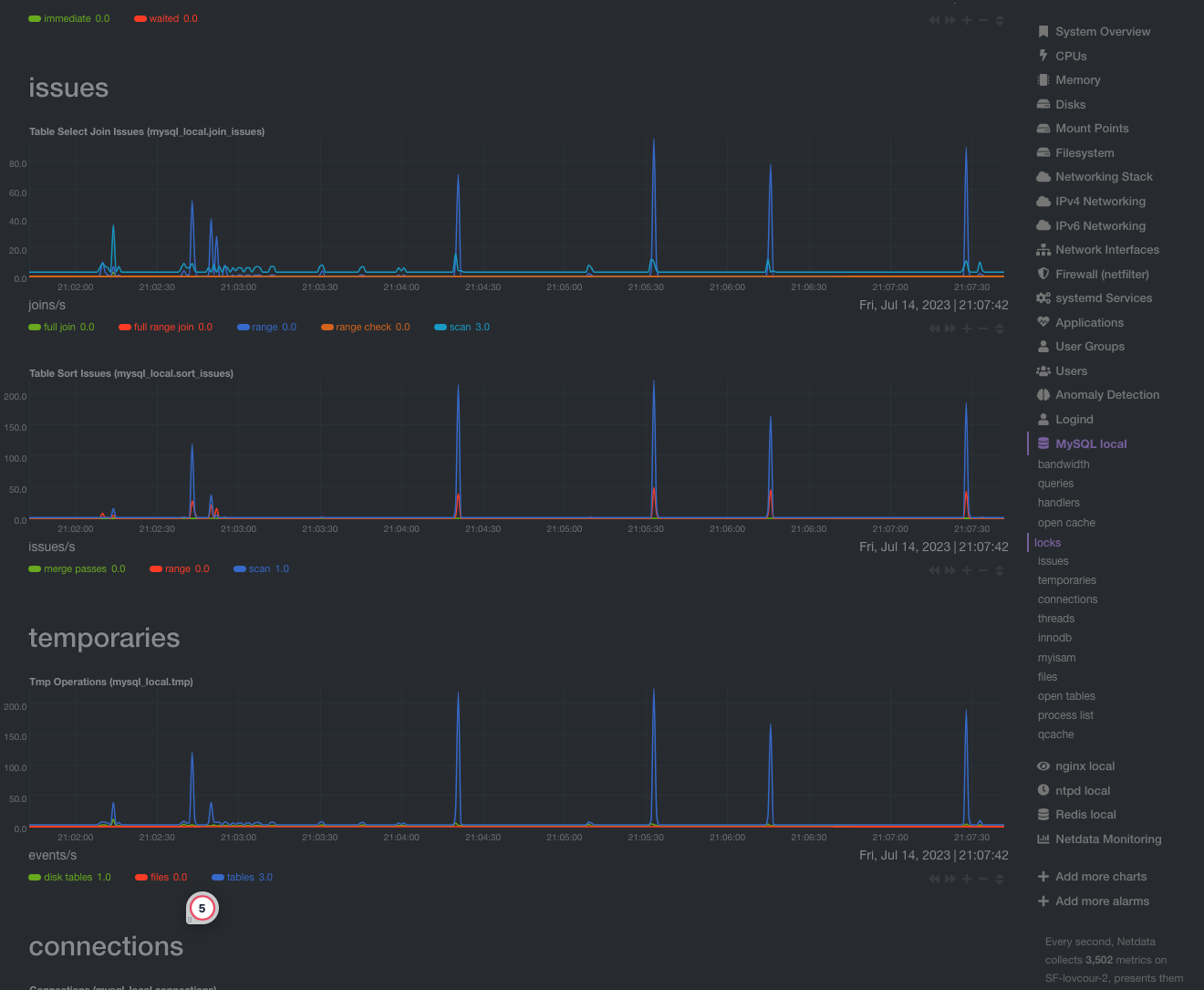The height and width of the screenshot is (990, 1204).
Task: Expand the Redis local sidebar section
Action: click(1085, 815)
